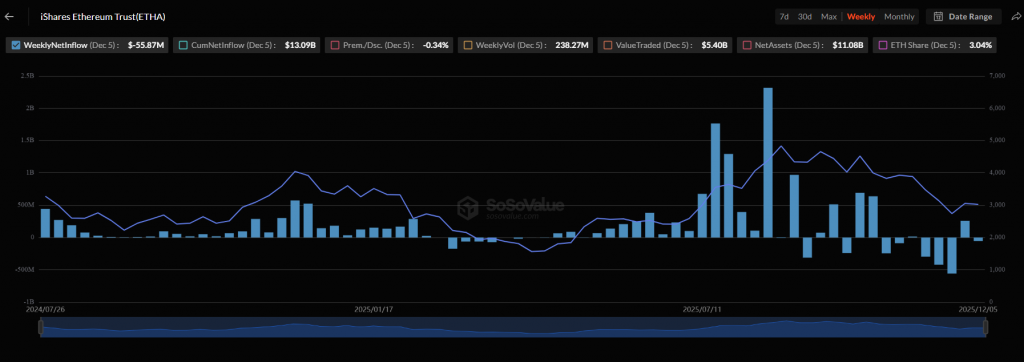Viewport: 1024px width, 362px height.
Task: Select the Max range tab
Action: (x=829, y=16)
